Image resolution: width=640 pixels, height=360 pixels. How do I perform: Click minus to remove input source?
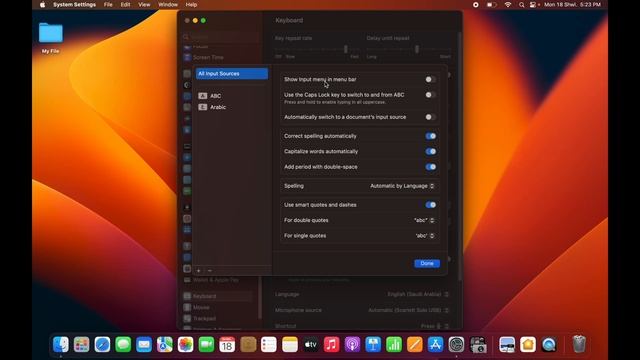tap(210, 271)
